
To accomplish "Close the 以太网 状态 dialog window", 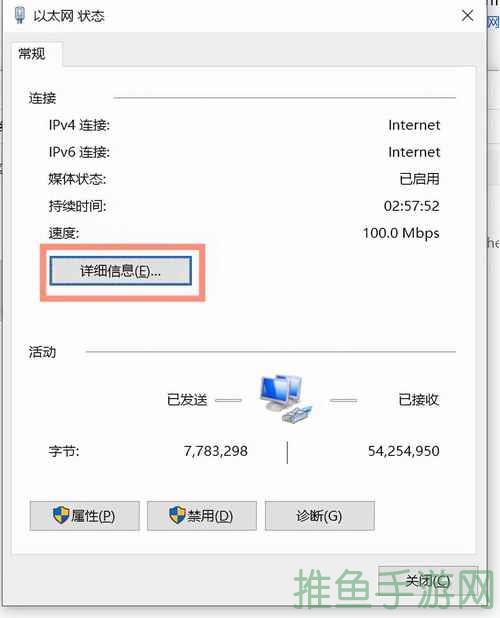I will click(468, 16).
